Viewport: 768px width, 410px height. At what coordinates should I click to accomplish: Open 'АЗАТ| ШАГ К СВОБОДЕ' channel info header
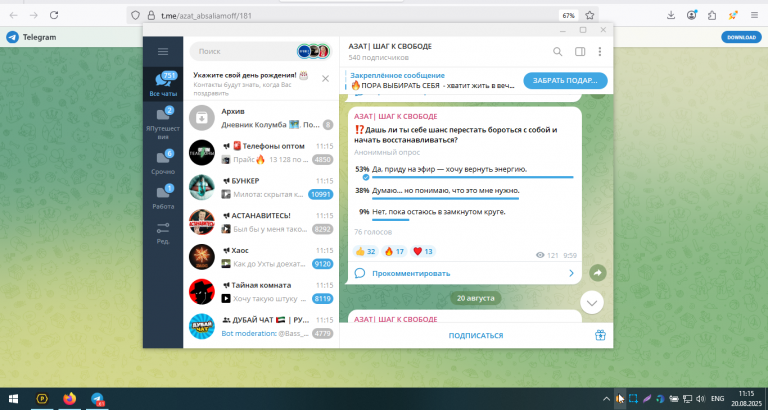390,51
